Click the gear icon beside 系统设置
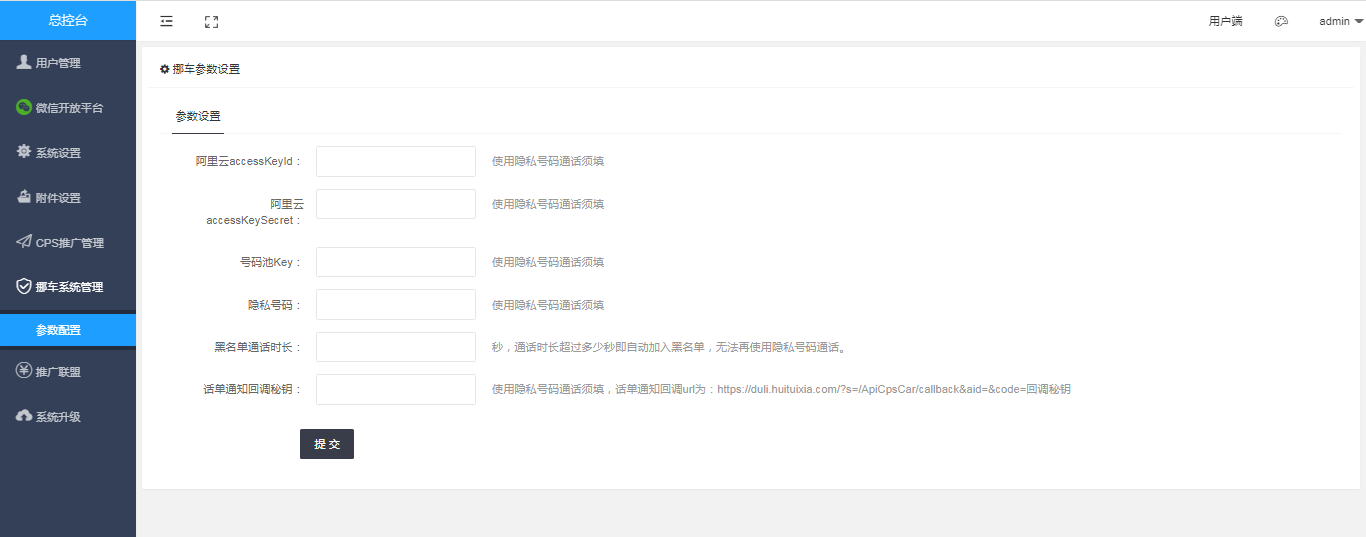The width and height of the screenshot is (1366, 537). click(x=24, y=152)
